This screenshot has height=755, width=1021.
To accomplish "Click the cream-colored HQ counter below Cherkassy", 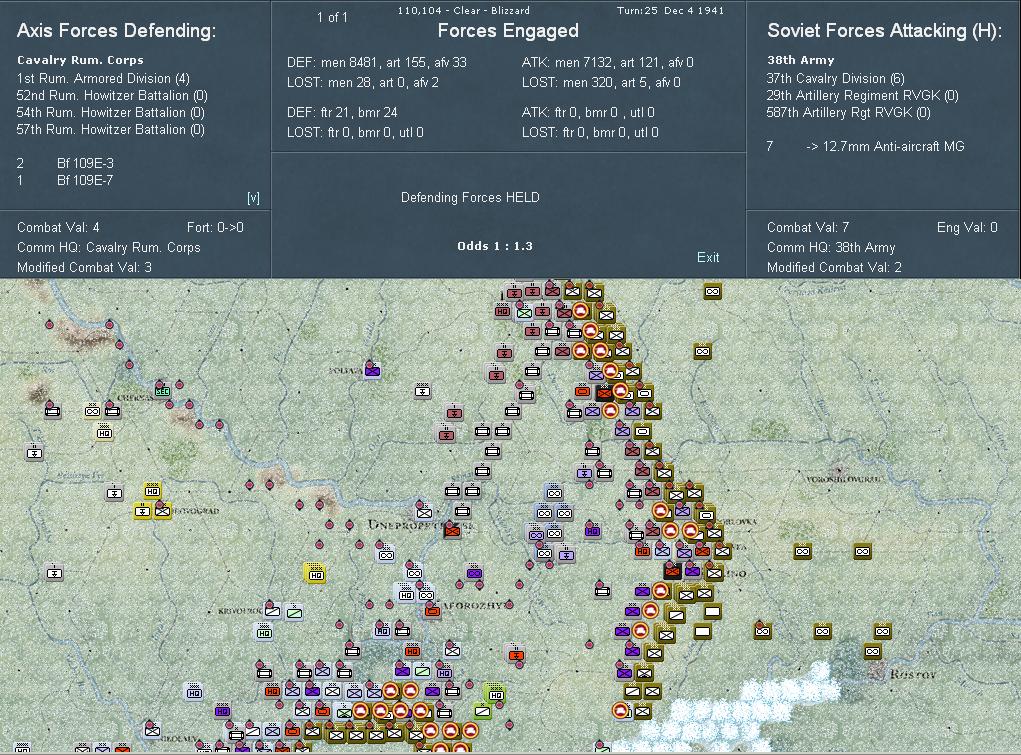I will click(104, 432).
